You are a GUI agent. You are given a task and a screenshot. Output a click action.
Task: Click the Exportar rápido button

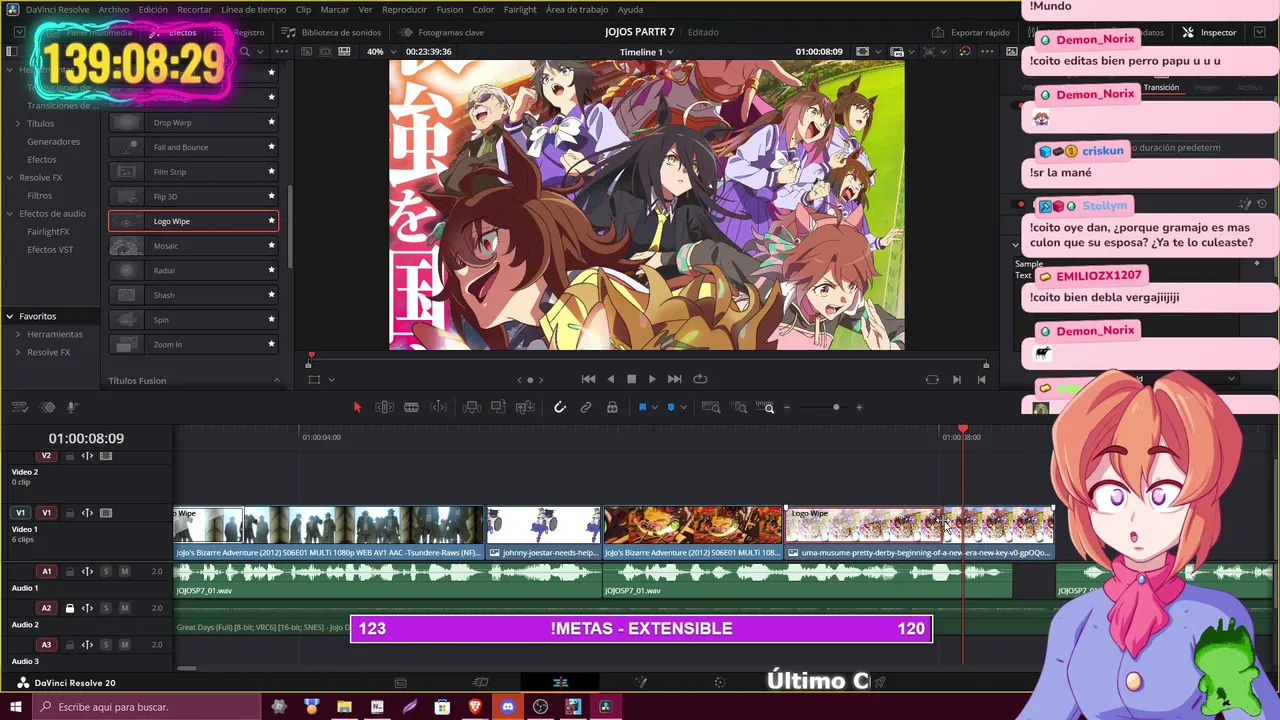click(971, 32)
